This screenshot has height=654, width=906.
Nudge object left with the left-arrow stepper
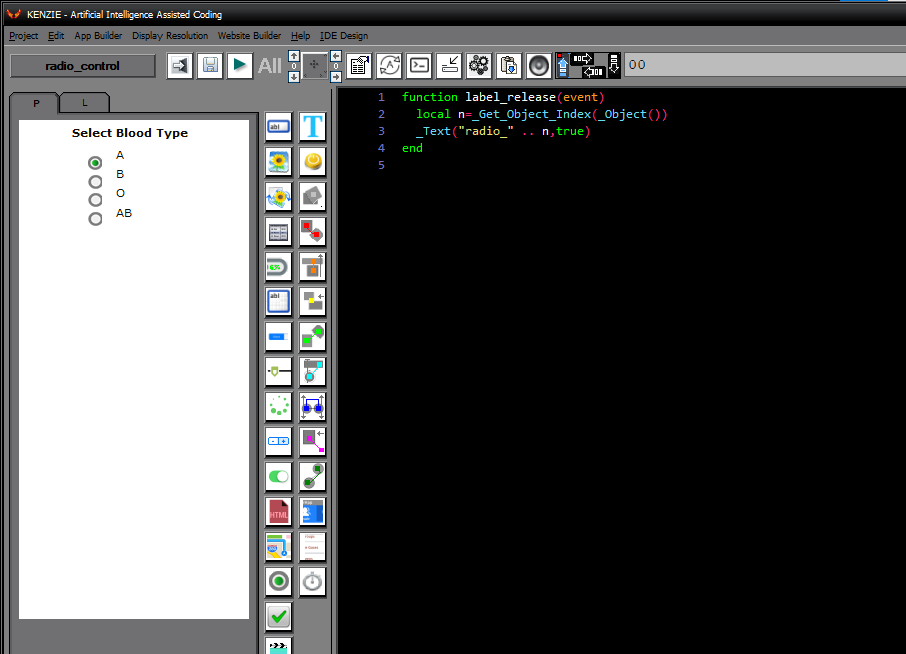tap(336, 56)
